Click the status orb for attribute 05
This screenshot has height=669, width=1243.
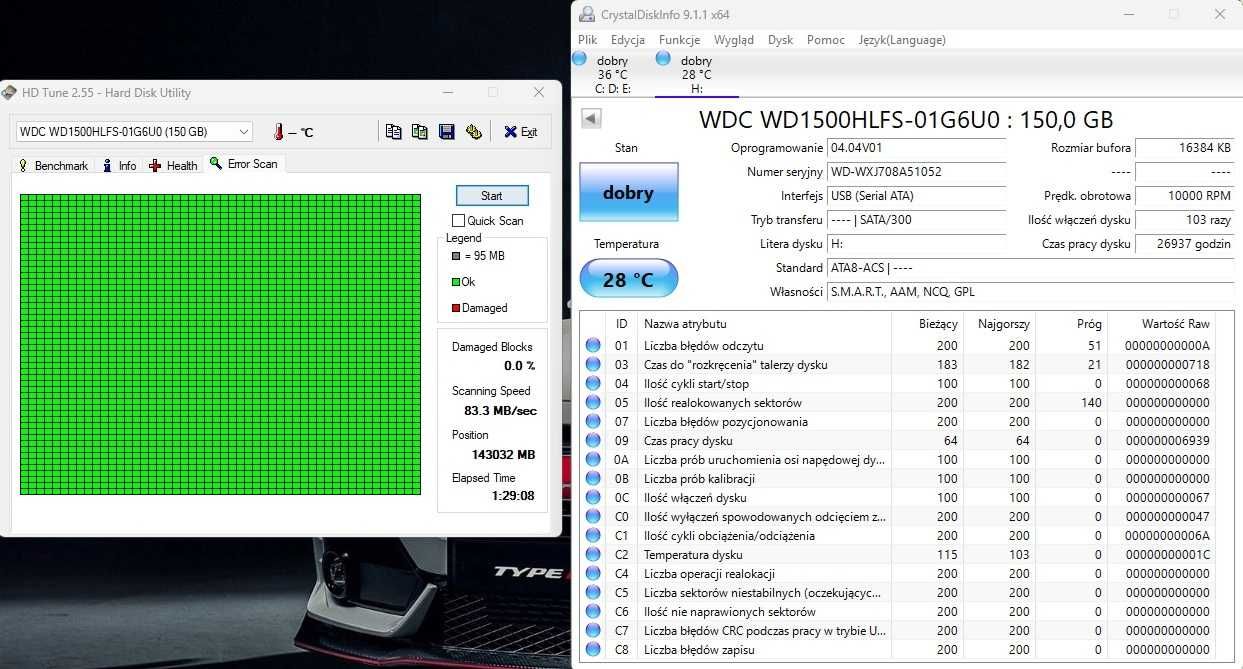(593, 402)
